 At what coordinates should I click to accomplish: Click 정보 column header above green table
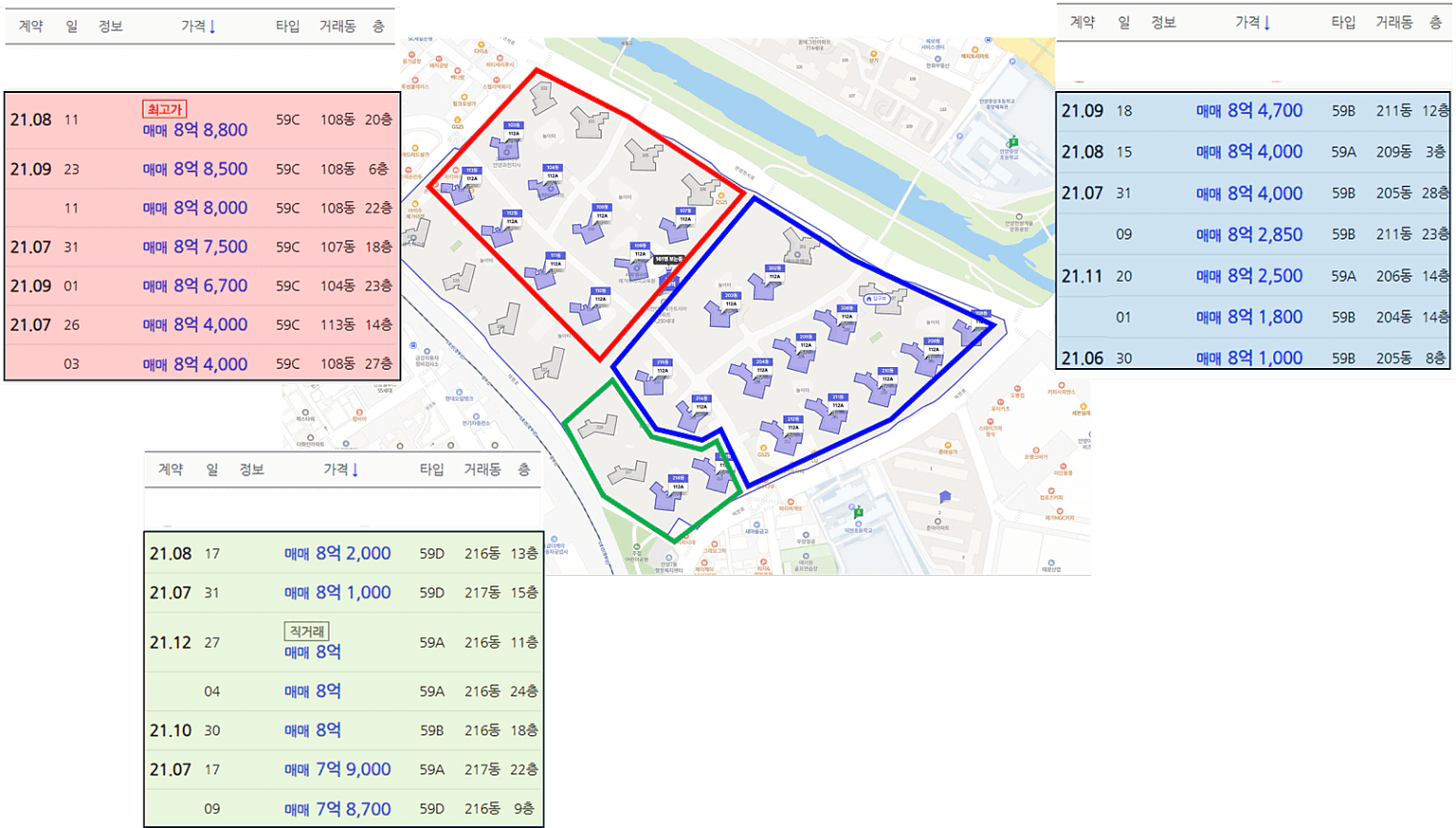(x=252, y=469)
